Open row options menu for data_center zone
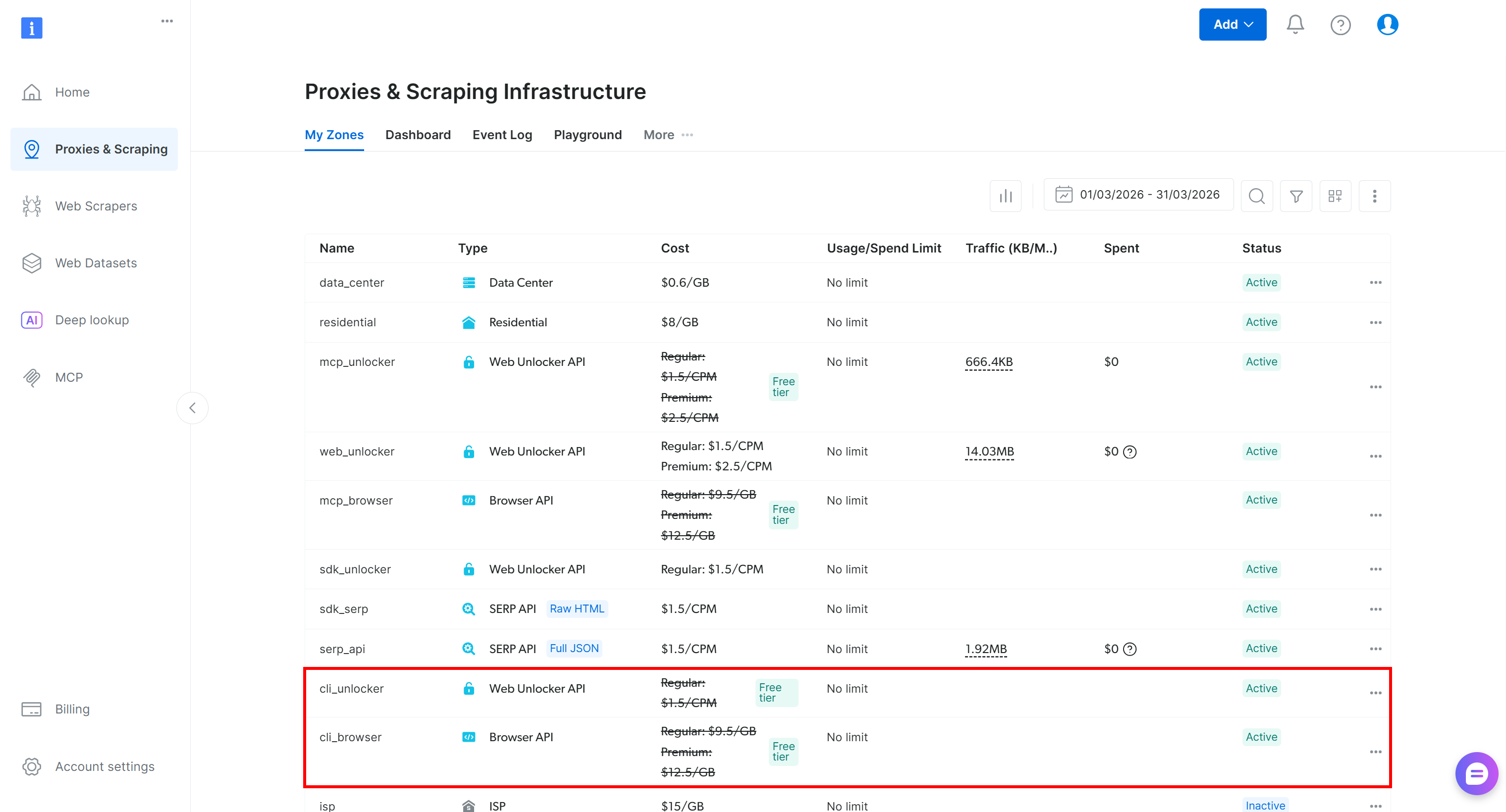Viewport: 1506px width, 812px height. (1375, 283)
